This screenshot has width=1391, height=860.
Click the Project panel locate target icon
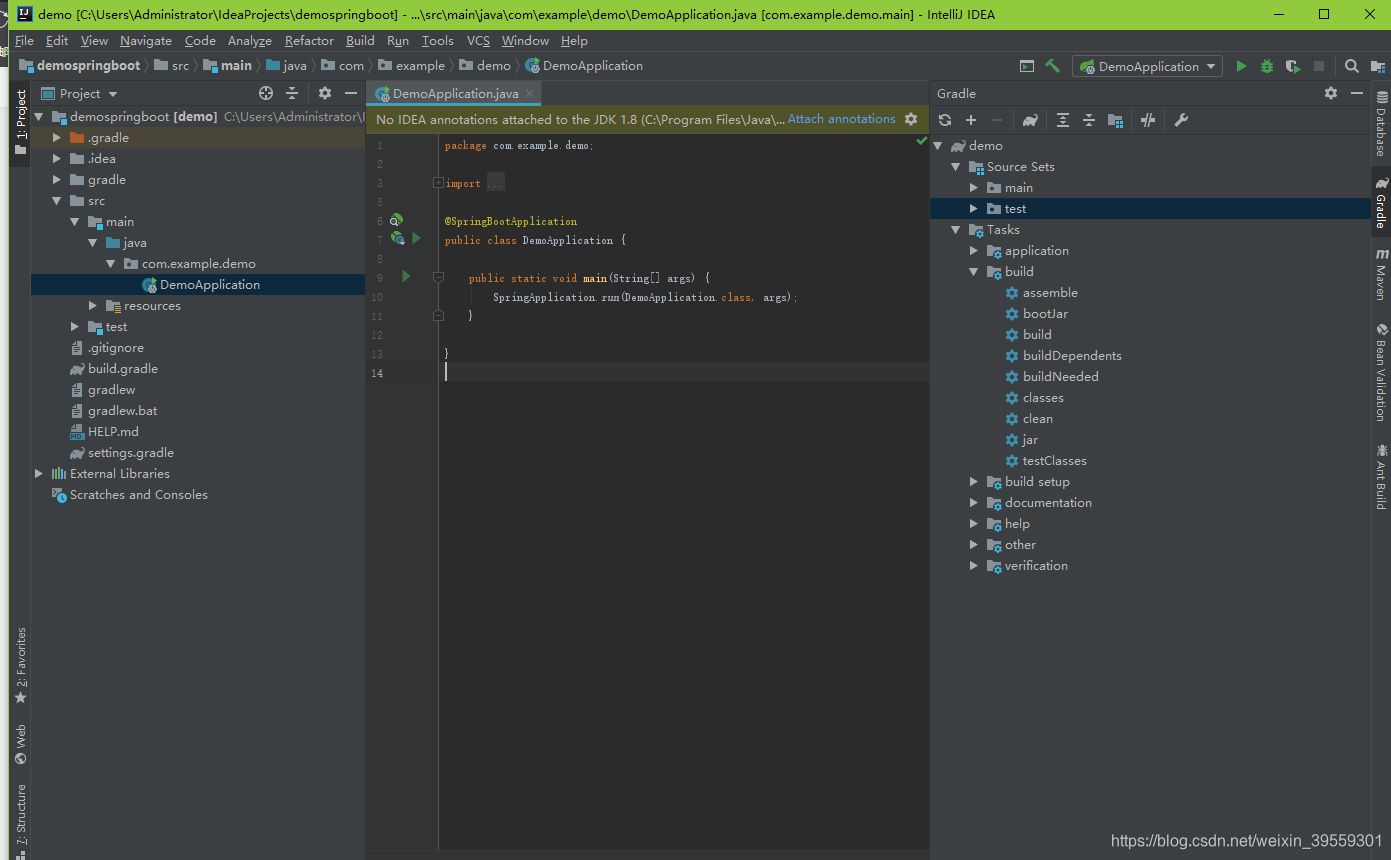[x=266, y=93]
